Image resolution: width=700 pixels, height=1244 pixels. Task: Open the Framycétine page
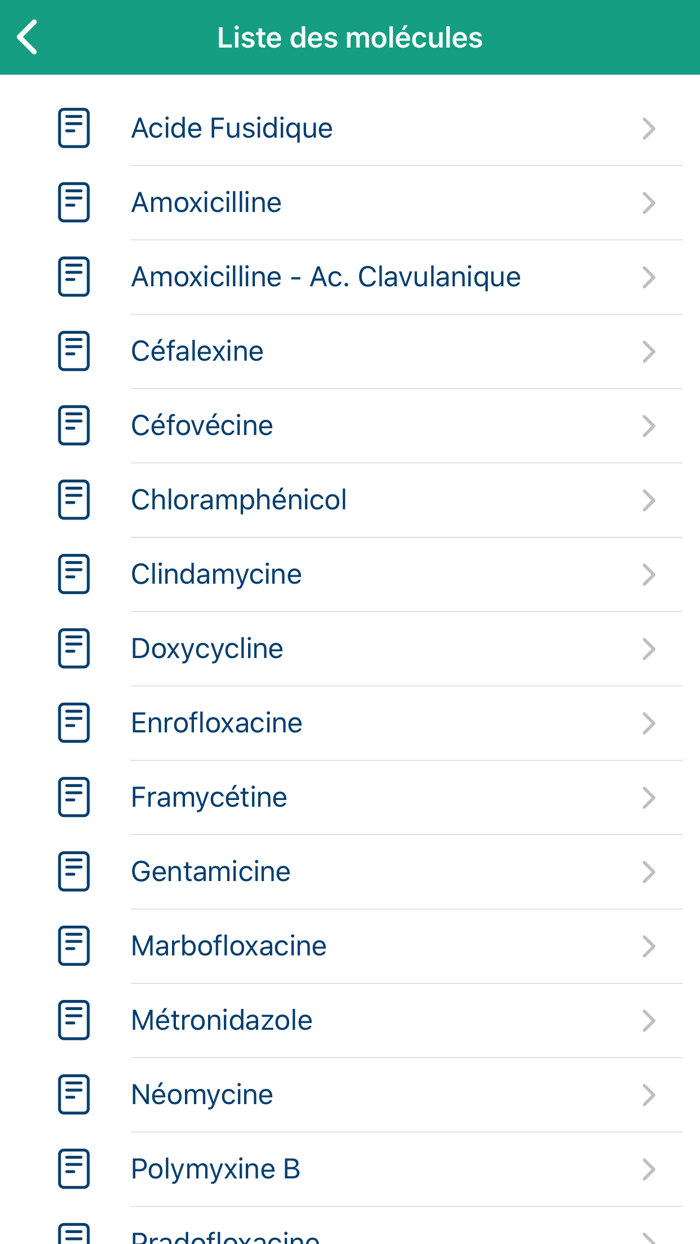coord(350,797)
